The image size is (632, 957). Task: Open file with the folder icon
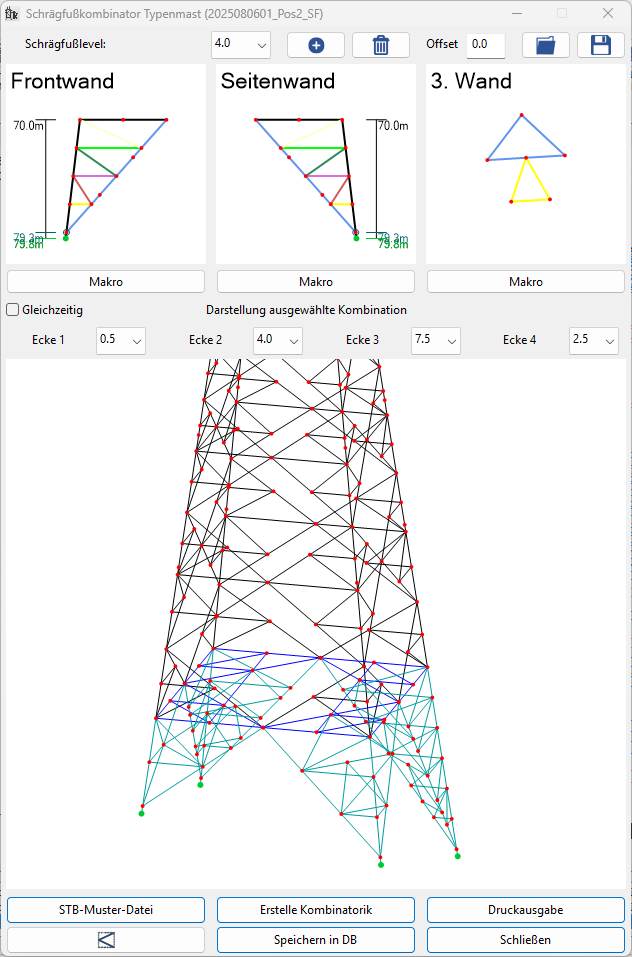point(546,45)
